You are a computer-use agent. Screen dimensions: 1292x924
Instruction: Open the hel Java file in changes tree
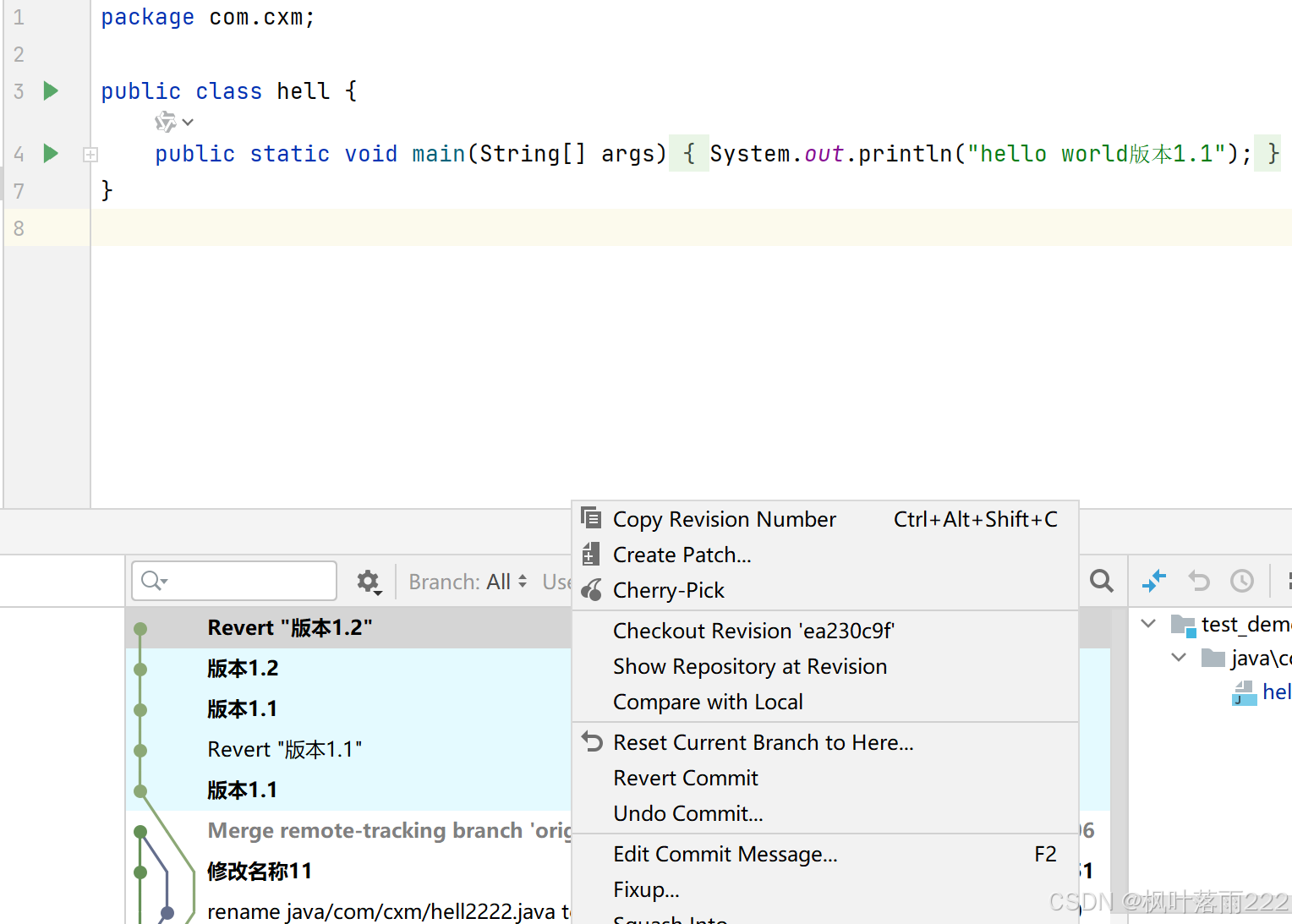tap(1277, 692)
